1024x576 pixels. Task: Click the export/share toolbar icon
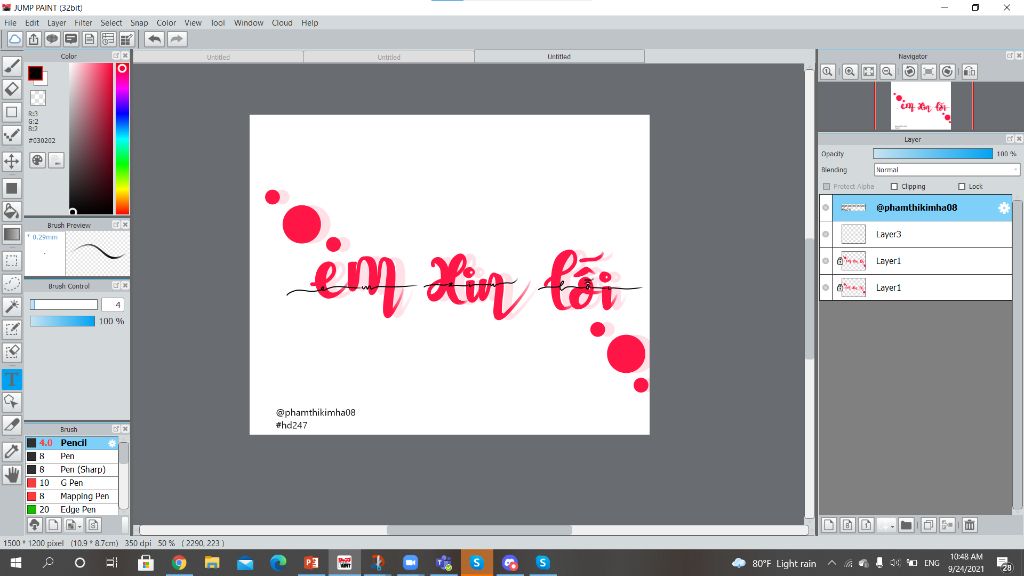[33, 39]
